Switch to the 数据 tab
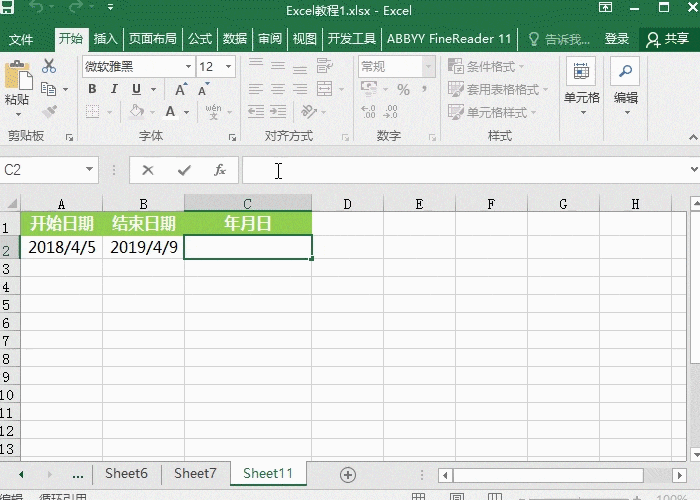Screen dimensions: 700x500 click(235, 39)
